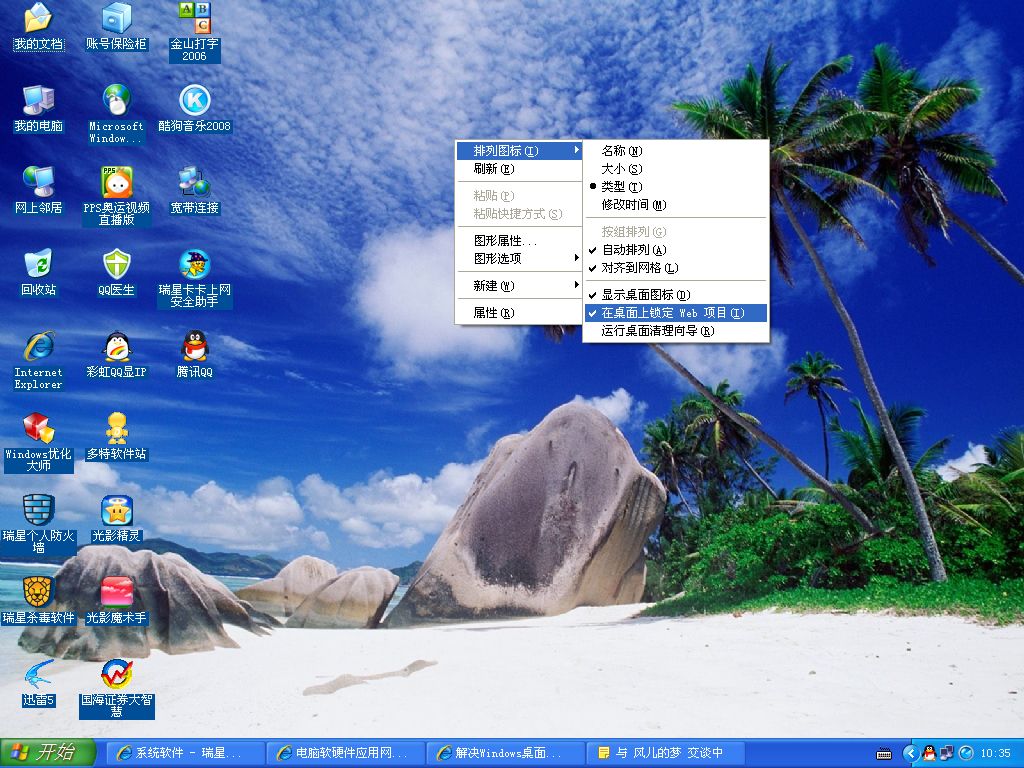The height and width of the screenshot is (768, 1024).
Task: Click the 10:35 taskbar clock
Action: click(996, 754)
